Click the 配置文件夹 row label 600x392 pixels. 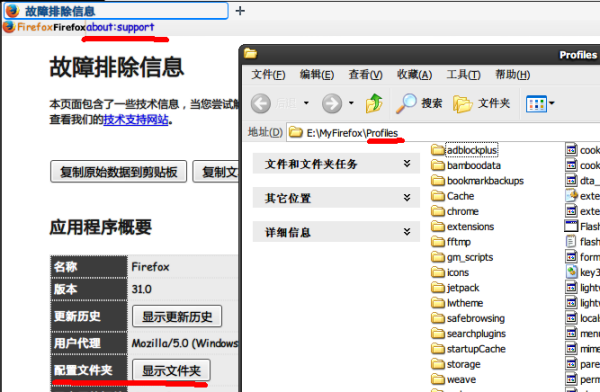(x=83, y=370)
